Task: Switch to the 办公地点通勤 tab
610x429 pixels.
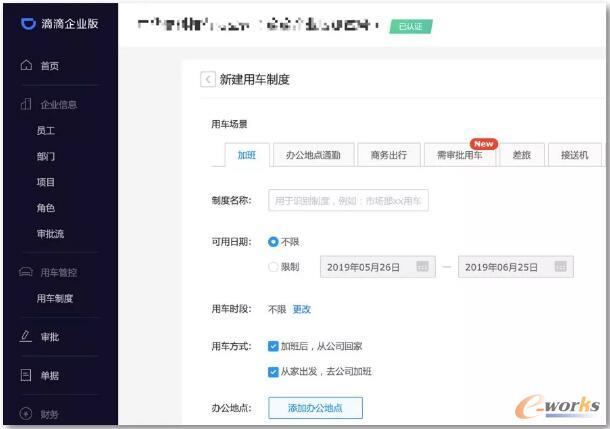Action: 313,155
